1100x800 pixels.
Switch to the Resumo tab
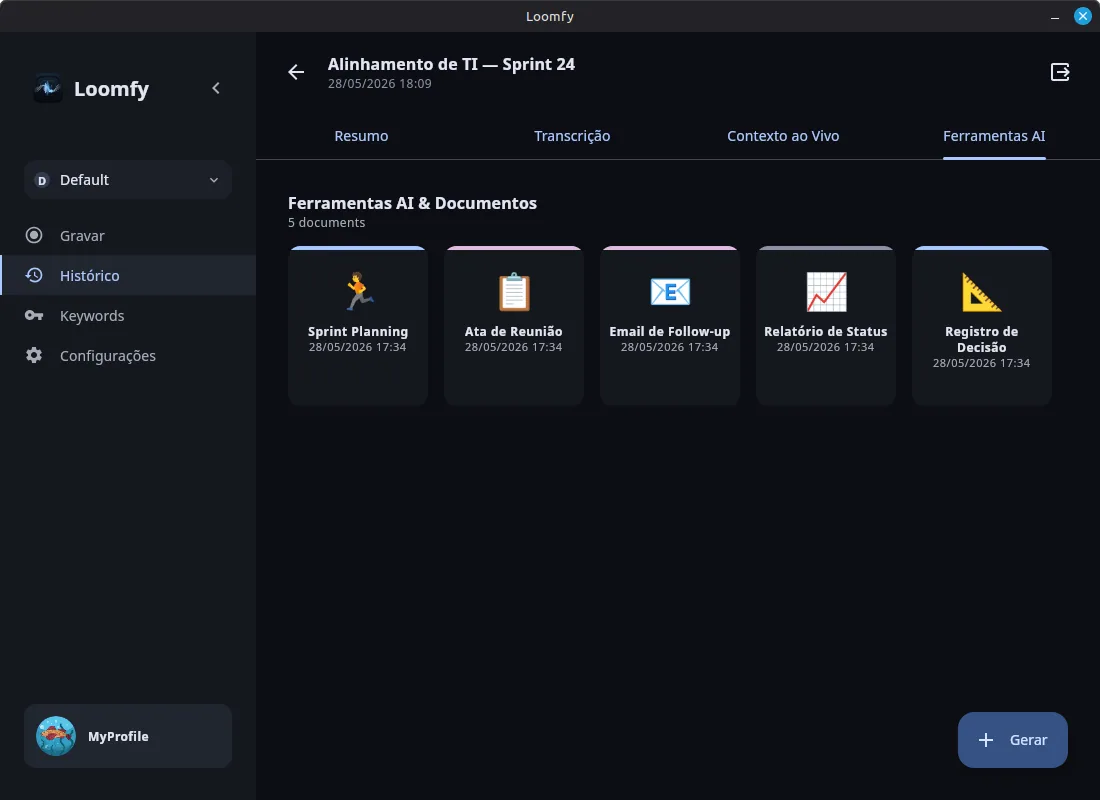(361, 136)
